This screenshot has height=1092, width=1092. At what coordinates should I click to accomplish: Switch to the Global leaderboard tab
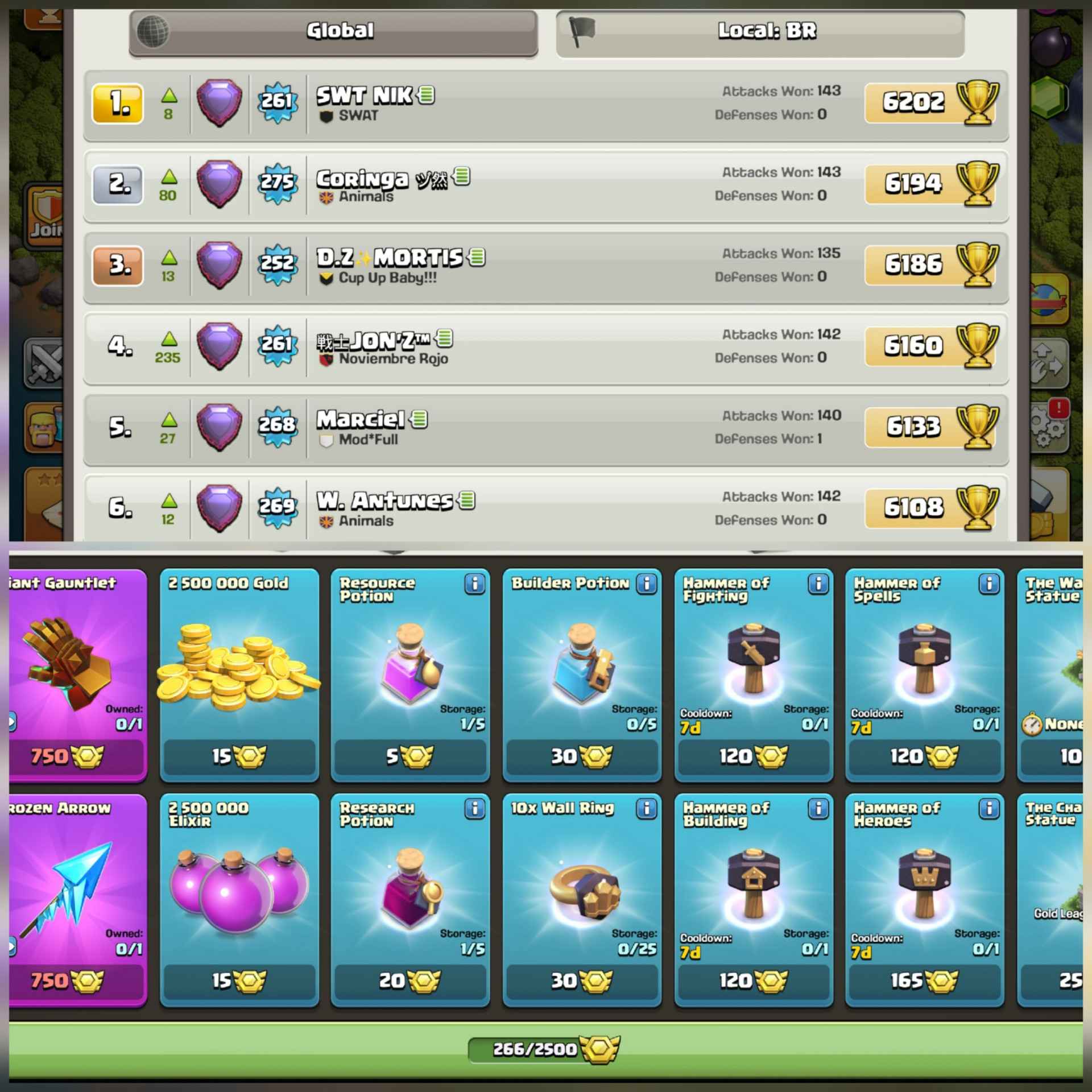[333, 31]
